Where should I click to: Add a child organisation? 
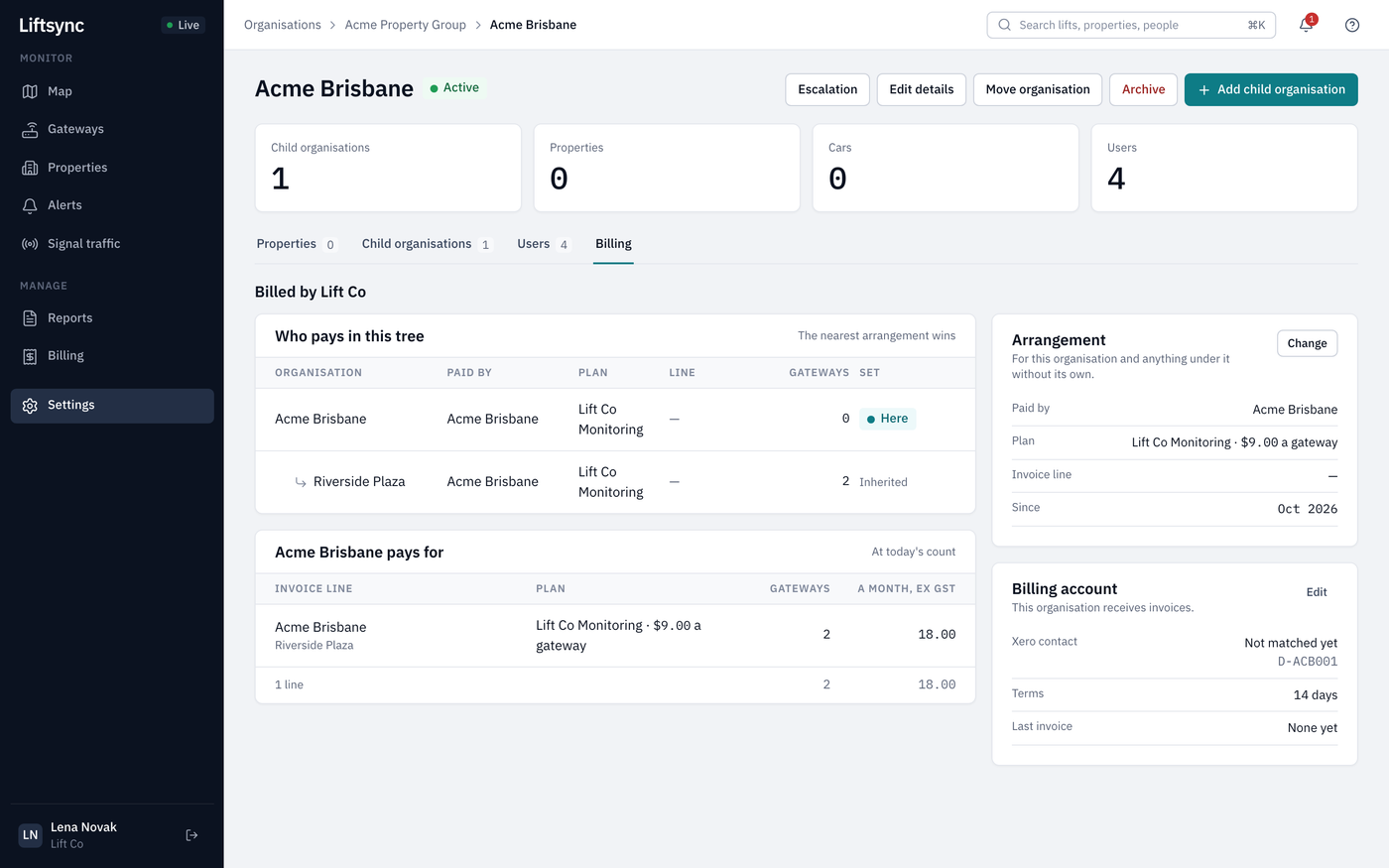[1271, 89]
